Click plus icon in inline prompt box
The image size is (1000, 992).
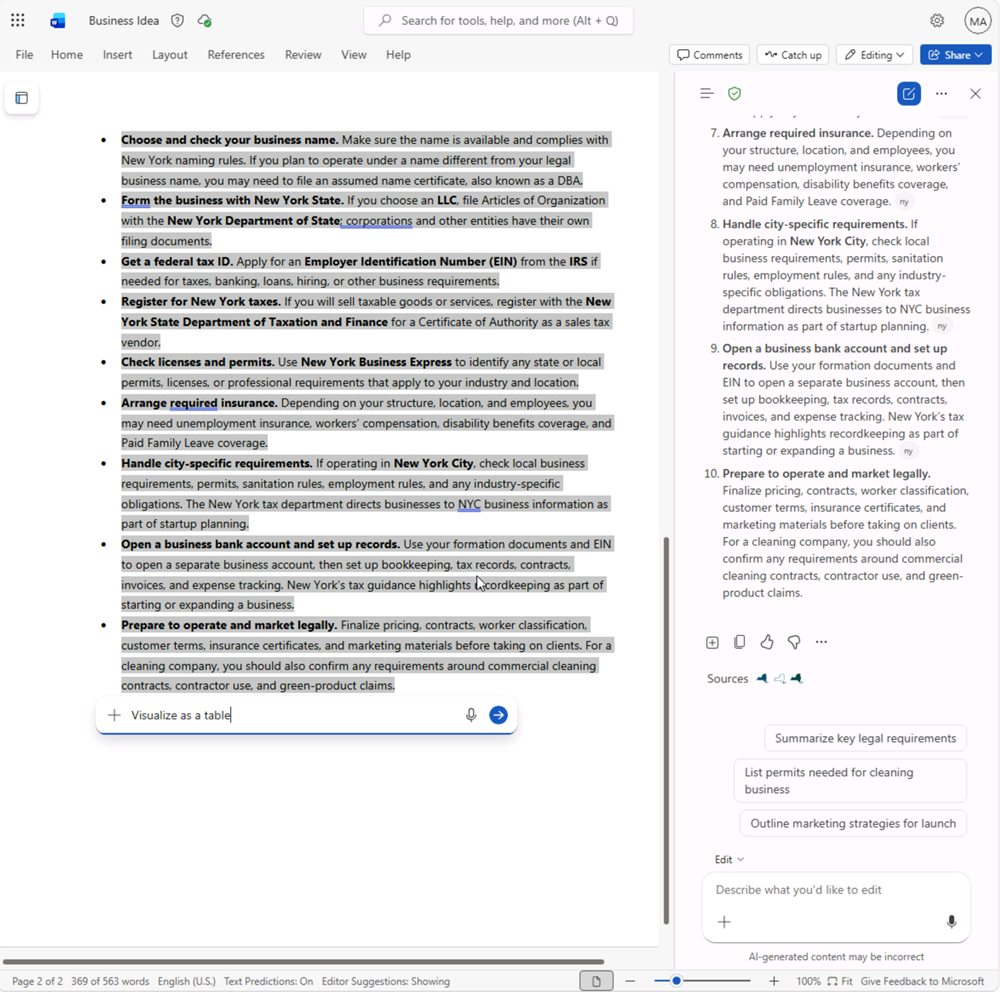pyautogui.click(x=114, y=715)
